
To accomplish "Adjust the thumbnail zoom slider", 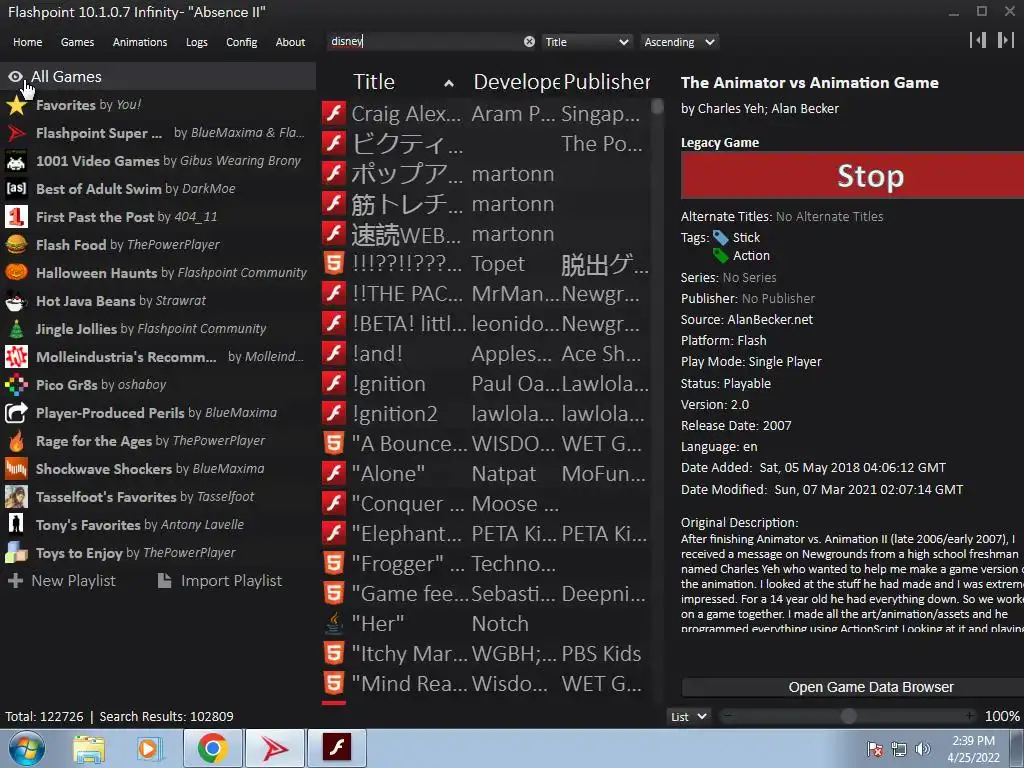I will [848, 716].
